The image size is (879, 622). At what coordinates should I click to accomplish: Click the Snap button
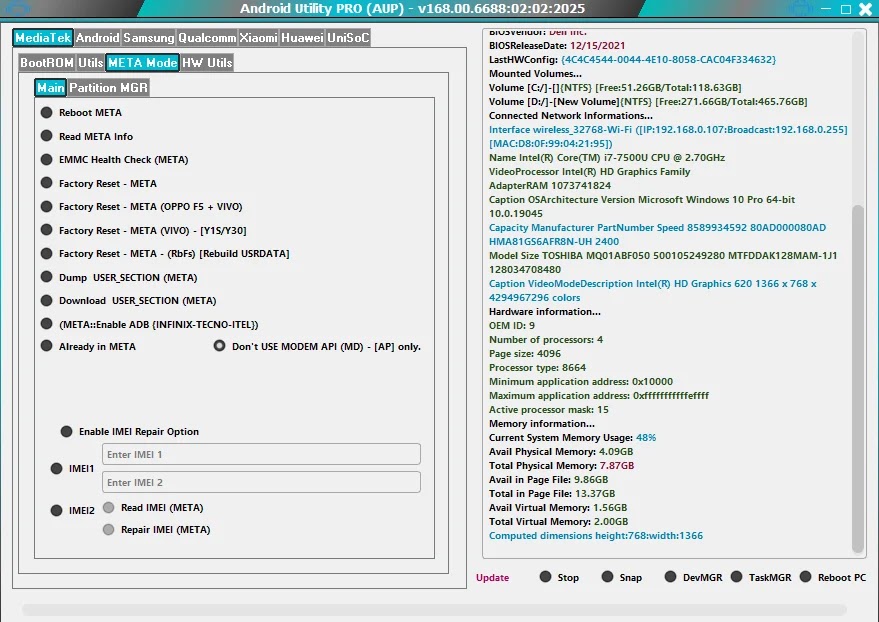pos(622,577)
